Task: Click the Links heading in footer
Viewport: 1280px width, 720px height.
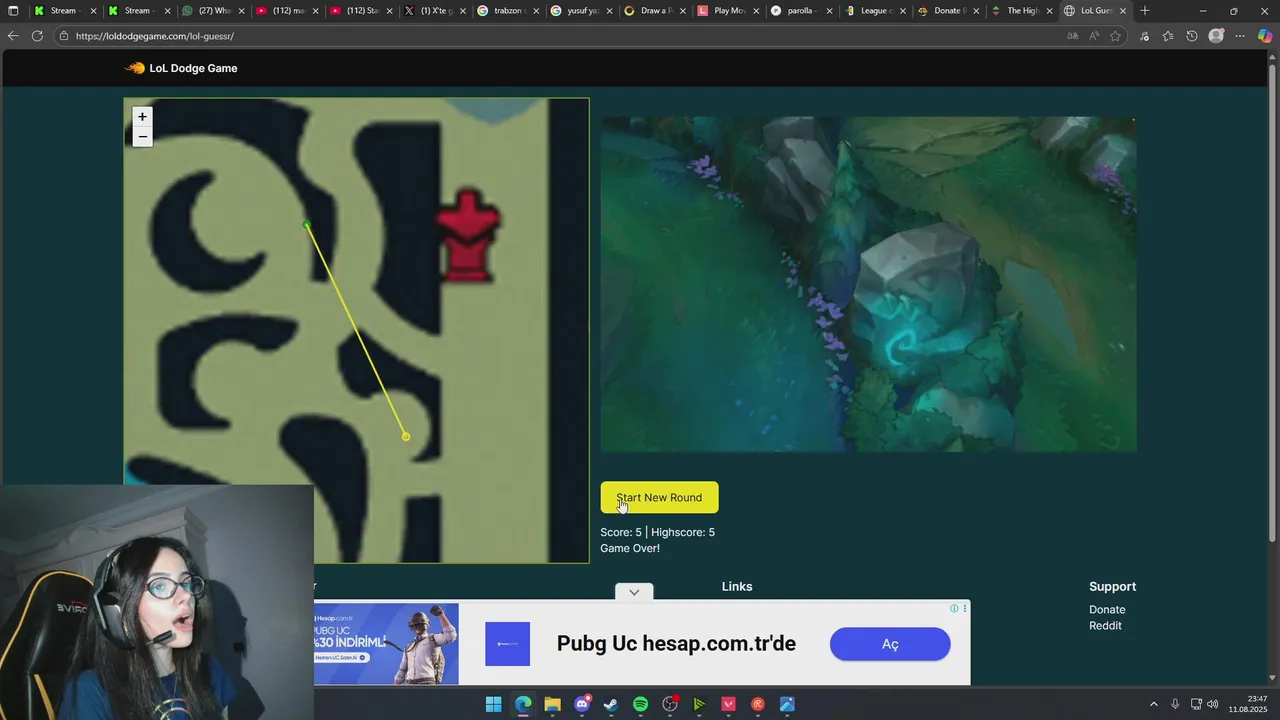Action: point(737,587)
